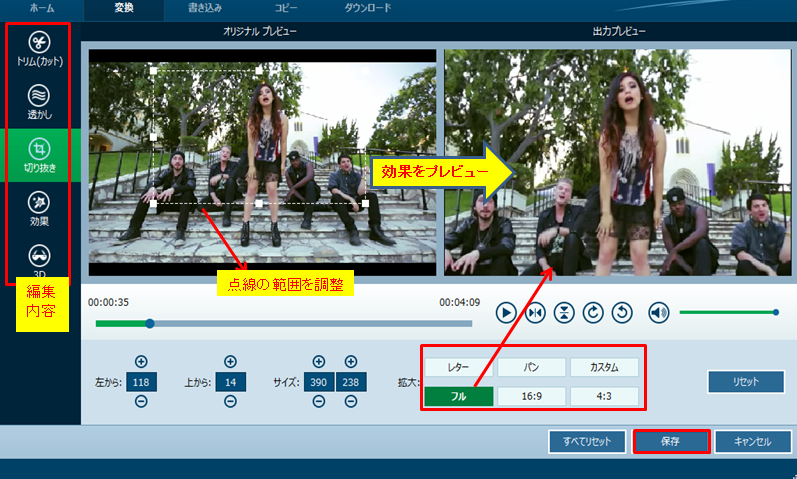Click the キャンセル button
The width and height of the screenshot is (797, 479).
coord(753,441)
